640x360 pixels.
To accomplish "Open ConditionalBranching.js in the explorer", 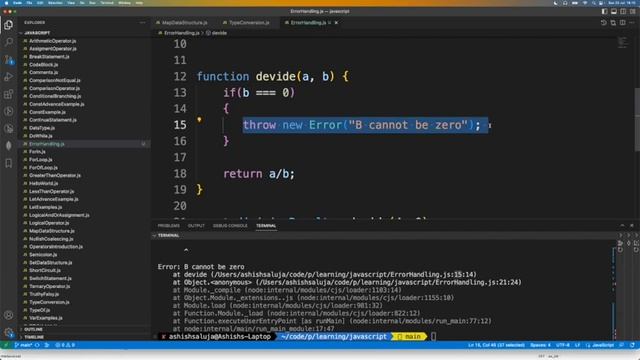I will (55, 96).
